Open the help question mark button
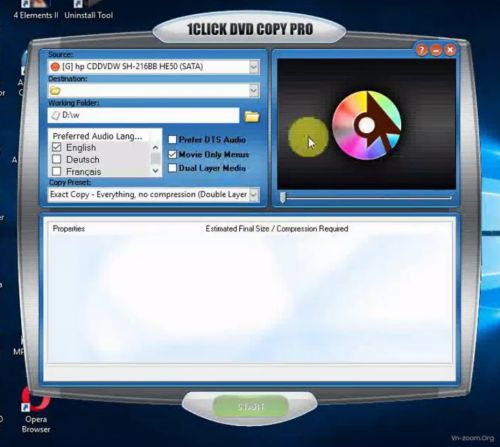Image resolution: width=500 pixels, height=447 pixels. [x=421, y=50]
